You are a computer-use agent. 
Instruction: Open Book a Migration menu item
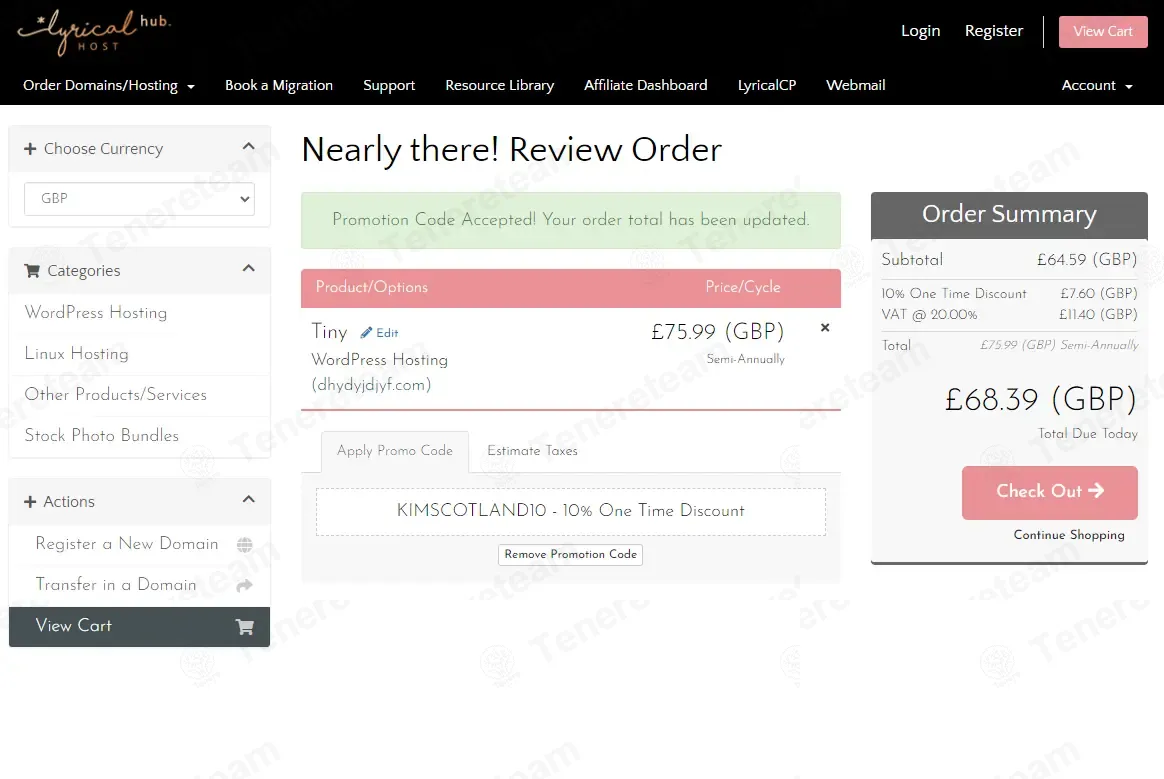279,85
